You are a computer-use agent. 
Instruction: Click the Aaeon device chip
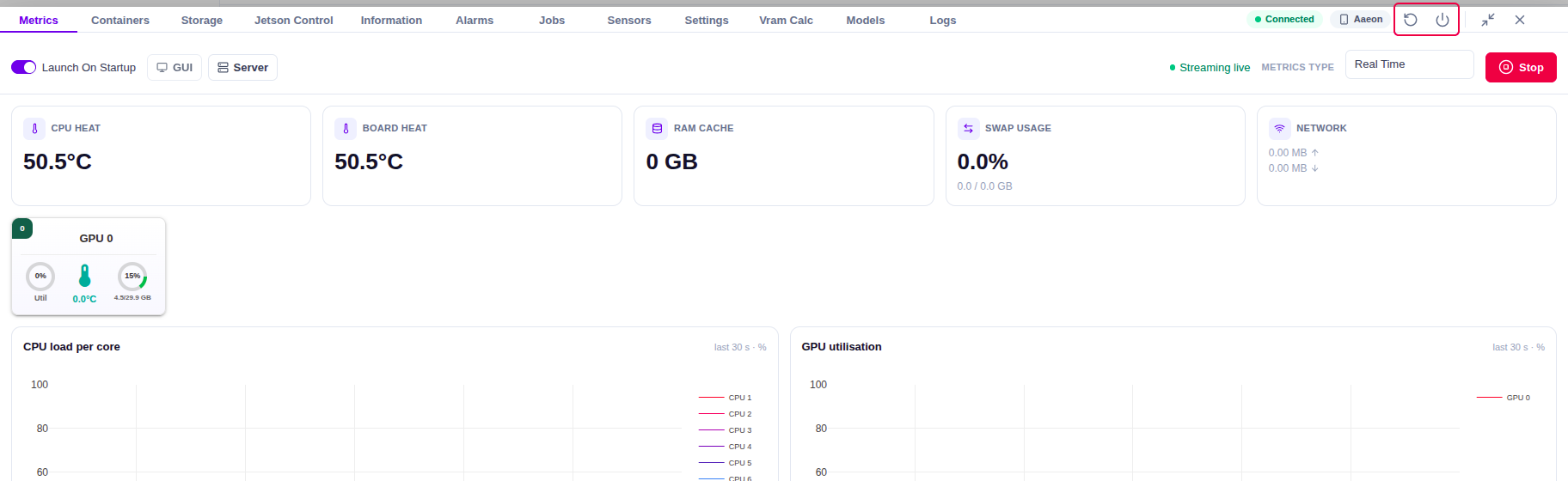(x=1361, y=19)
